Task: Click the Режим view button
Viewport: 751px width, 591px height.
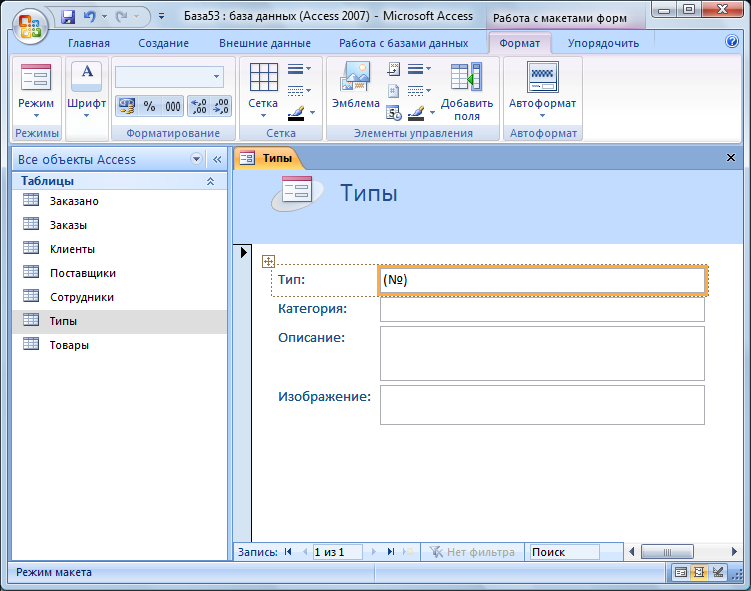Action: [36, 91]
